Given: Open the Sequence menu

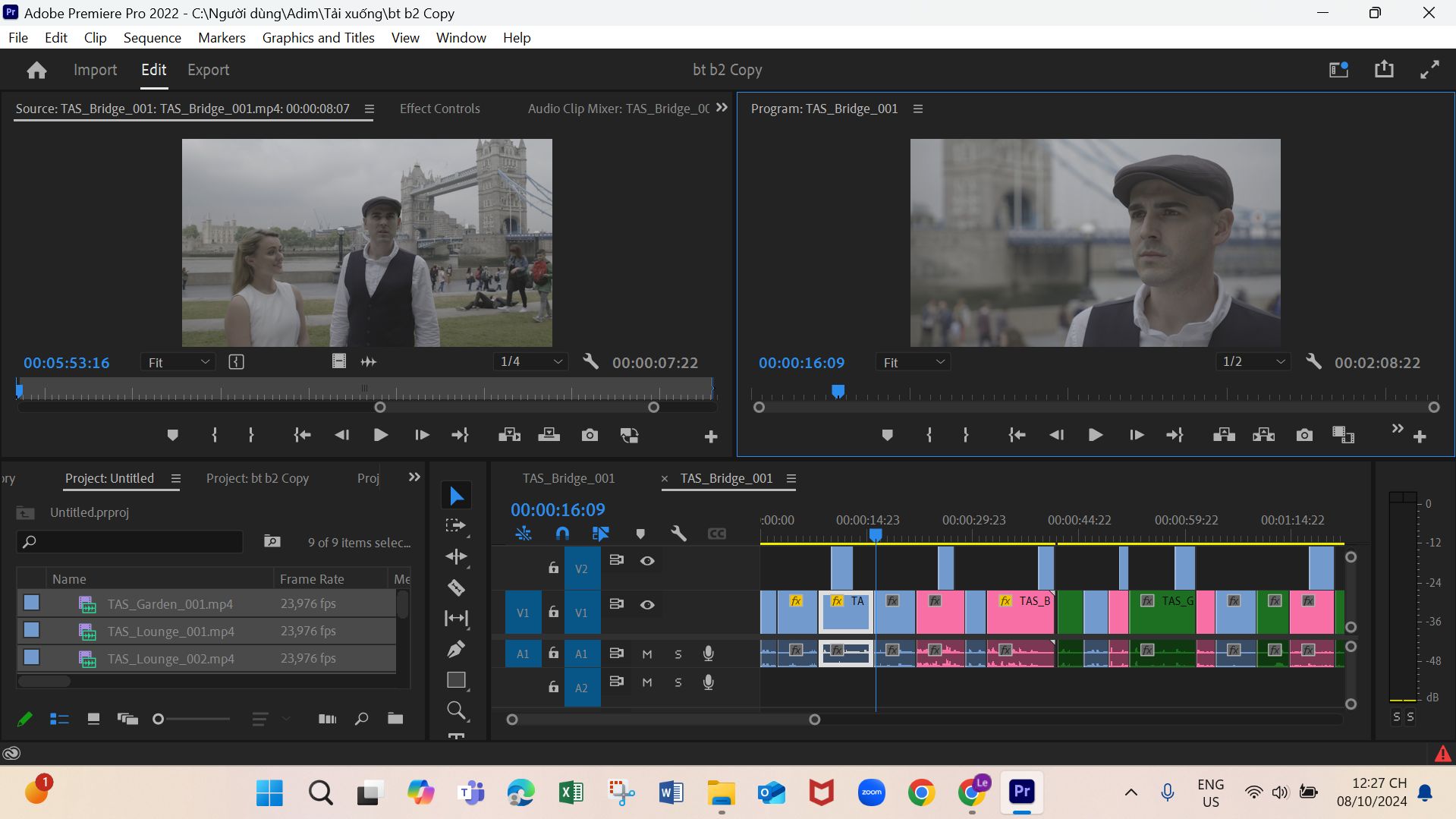Looking at the screenshot, I should [x=153, y=38].
